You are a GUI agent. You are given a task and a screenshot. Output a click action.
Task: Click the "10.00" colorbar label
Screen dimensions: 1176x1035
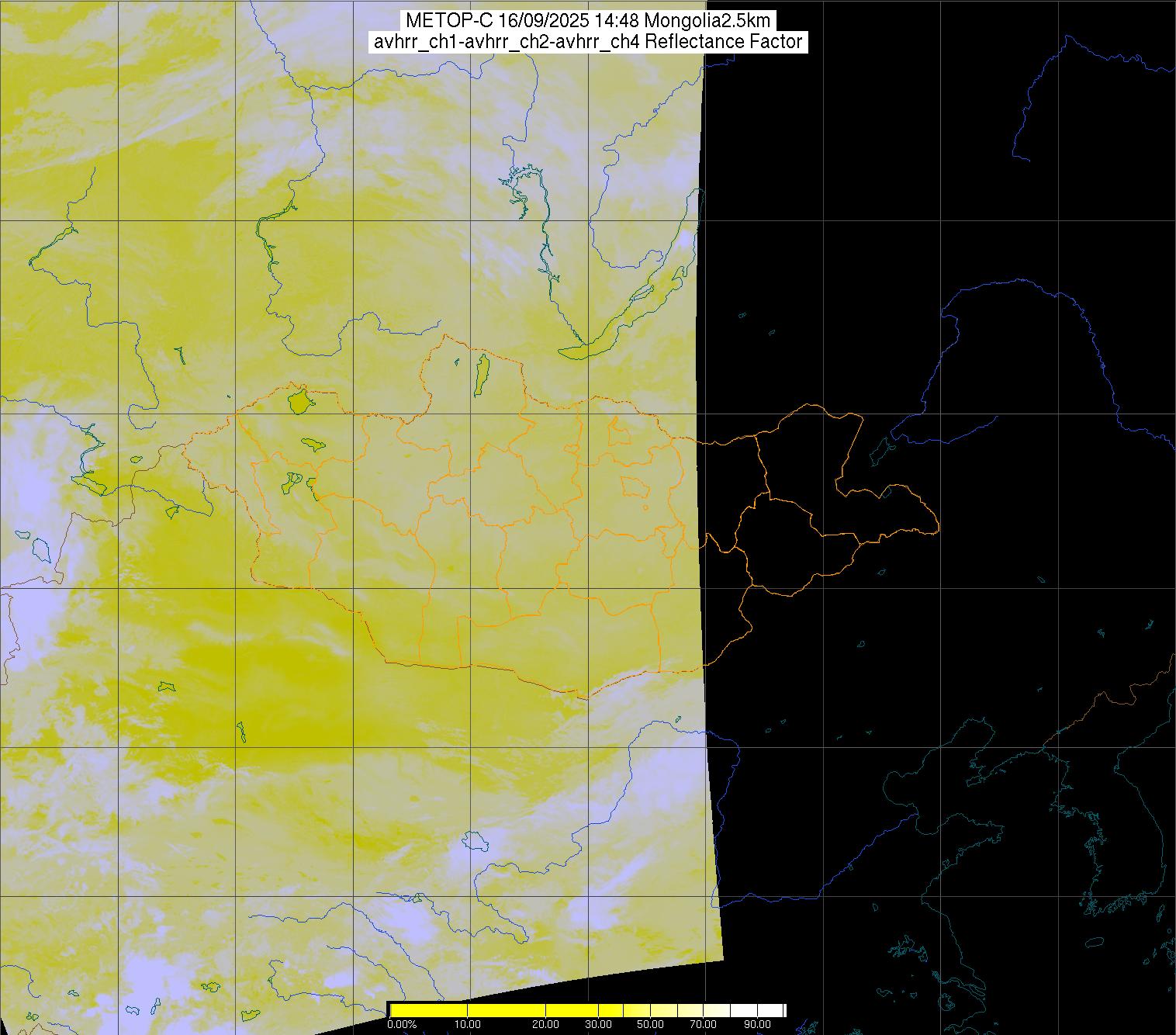click(467, 1024)
